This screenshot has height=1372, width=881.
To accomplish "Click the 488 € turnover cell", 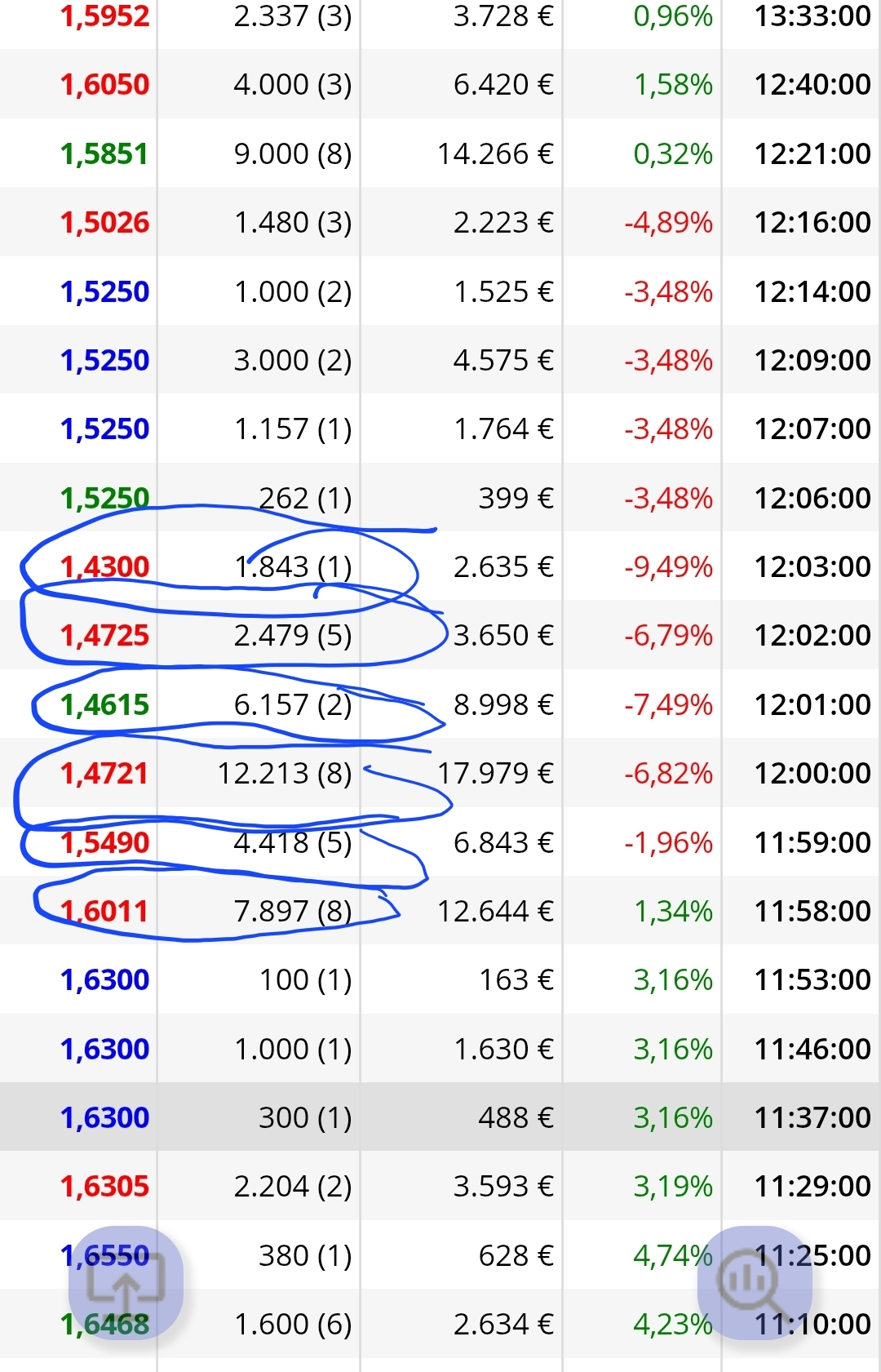I will (516, 1117).
